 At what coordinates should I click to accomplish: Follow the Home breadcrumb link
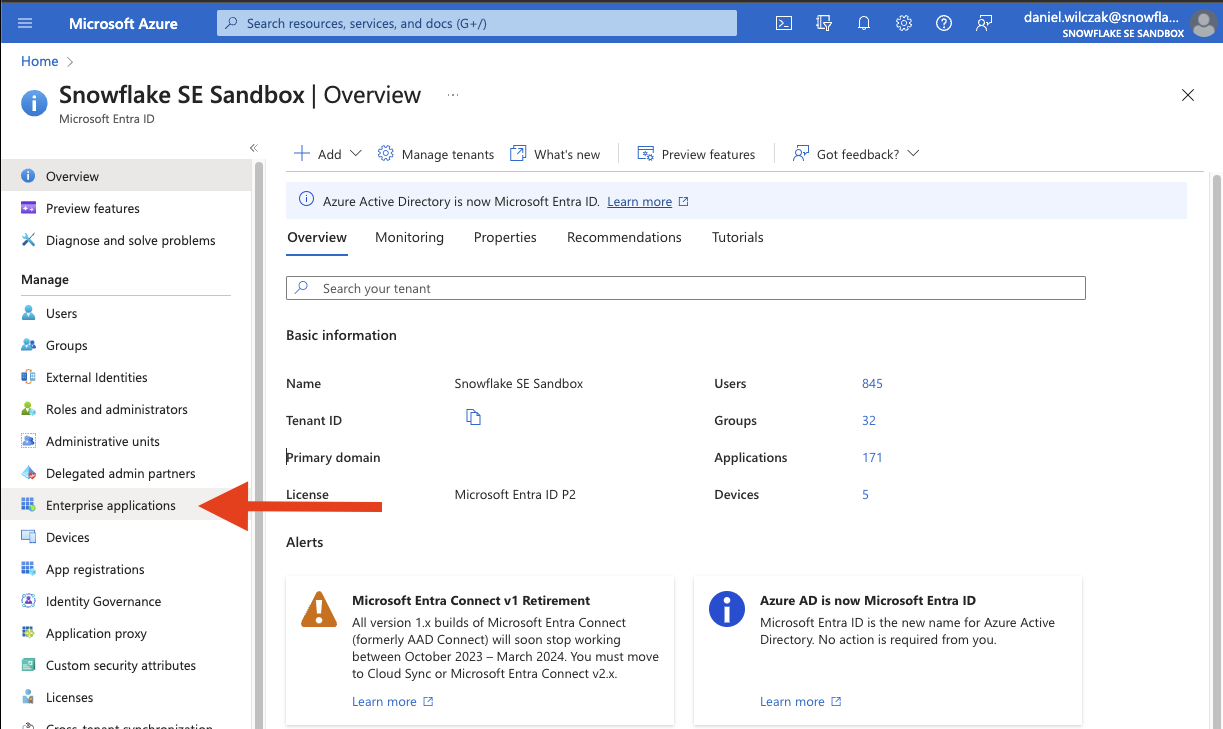[x=40, y=61]
